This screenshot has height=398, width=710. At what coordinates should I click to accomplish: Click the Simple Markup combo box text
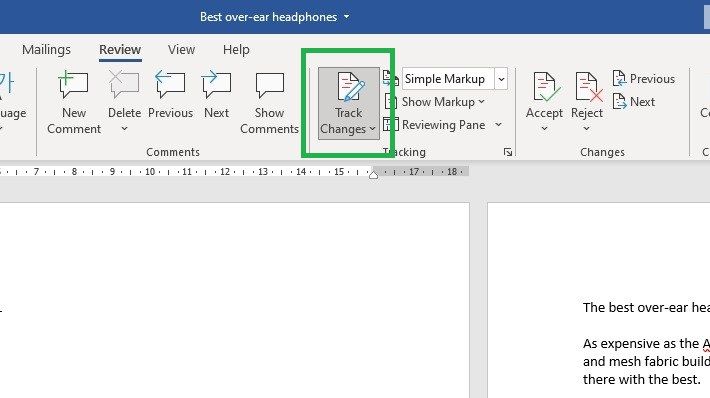(445, 79)
